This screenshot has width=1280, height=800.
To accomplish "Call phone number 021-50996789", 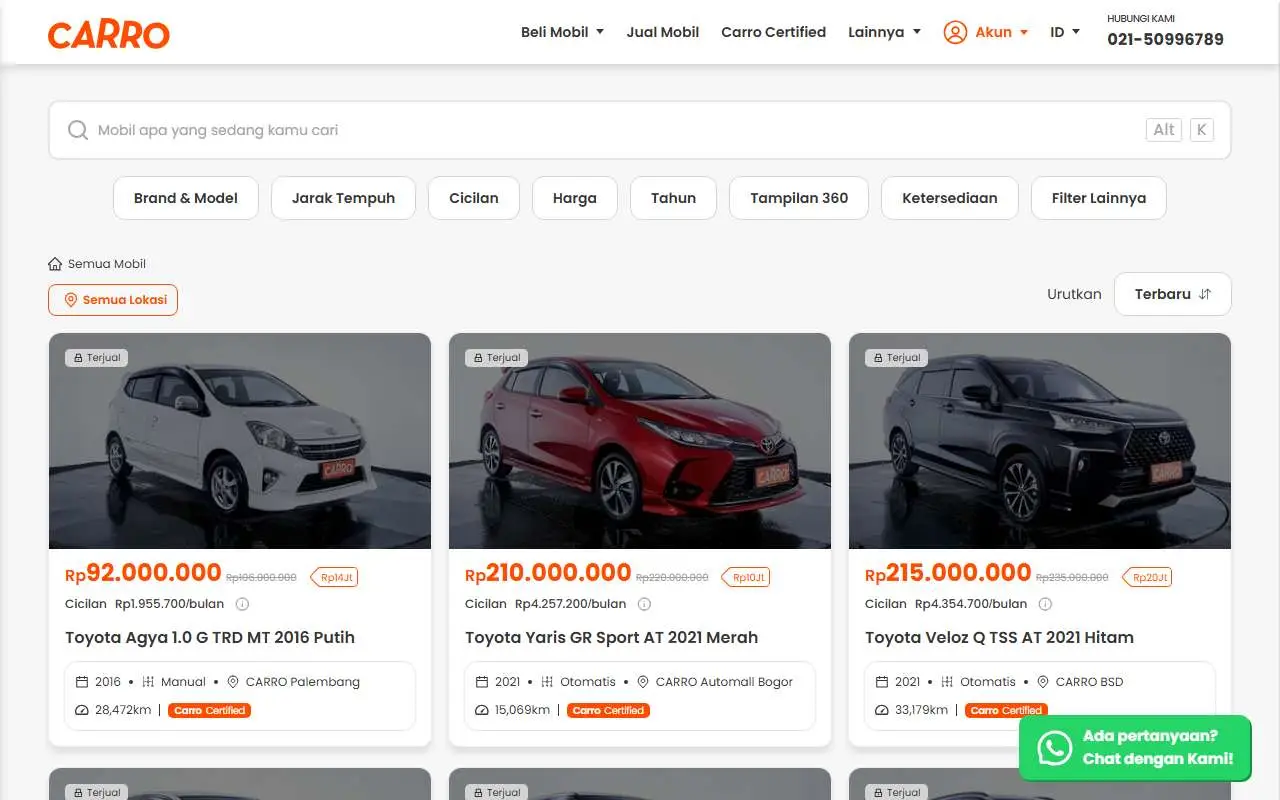I will coord(1165,39).
